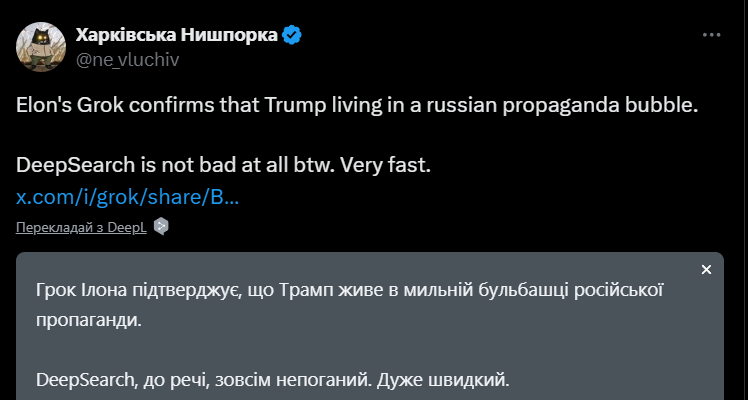Click the DeepL logo icon
This screenshot has width=748, height=400.
tap(160, 226)
